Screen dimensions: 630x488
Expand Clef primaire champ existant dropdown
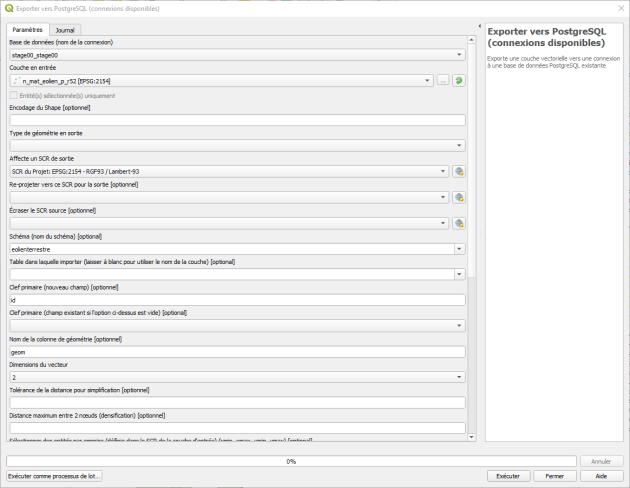click(237, 326)
